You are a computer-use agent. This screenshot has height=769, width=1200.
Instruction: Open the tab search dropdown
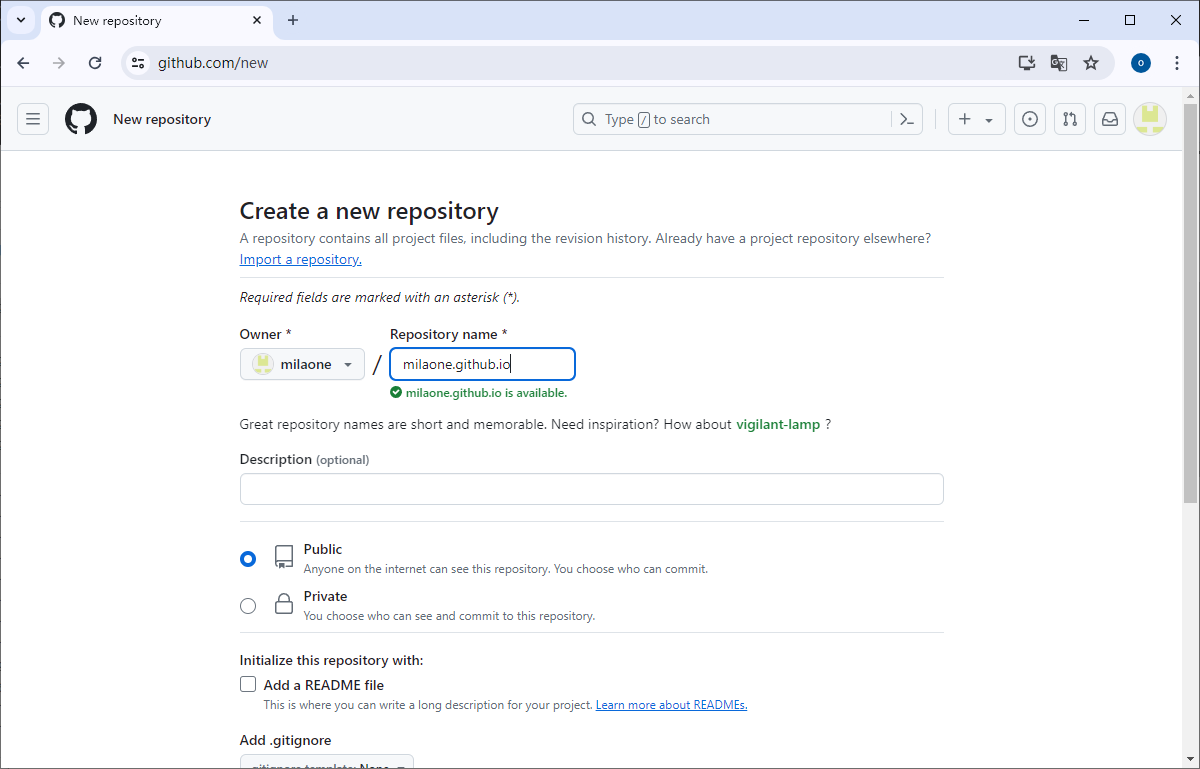coord(20,20)
